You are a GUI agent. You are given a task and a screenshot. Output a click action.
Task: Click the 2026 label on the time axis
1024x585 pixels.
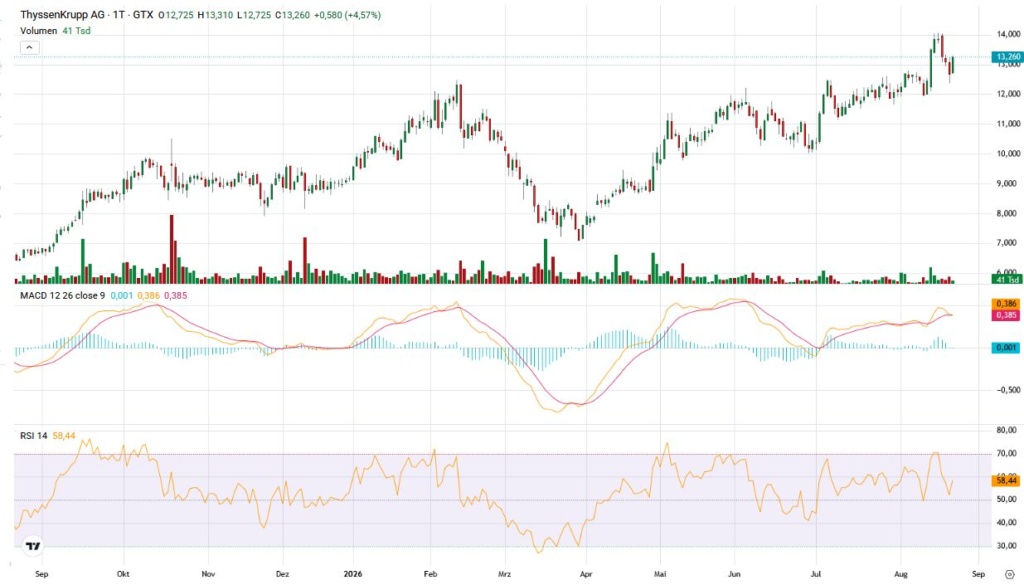pos(352,574)
